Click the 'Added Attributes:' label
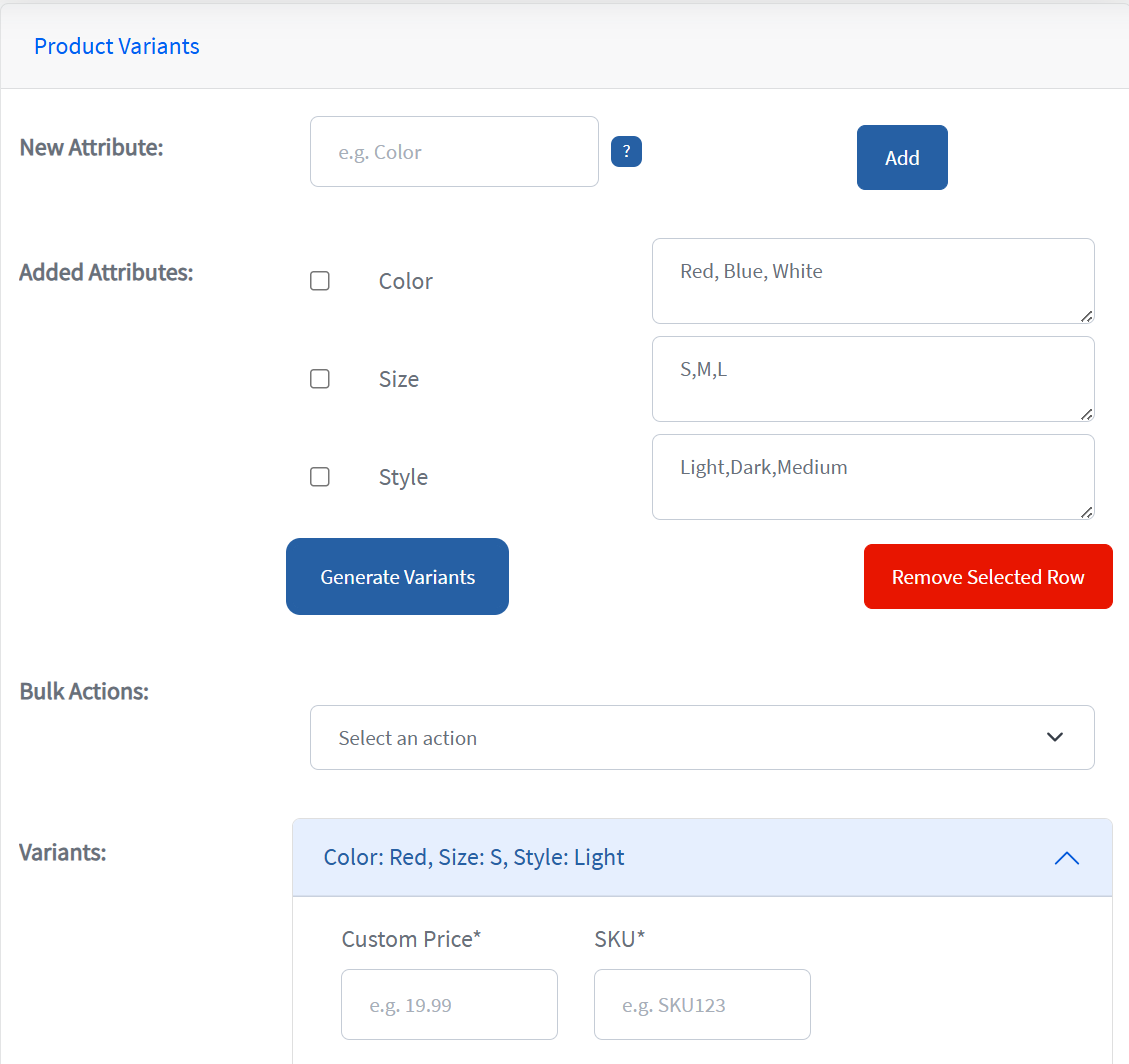Viewport: 1129px width, 1064px height. [x=106, y=272]
